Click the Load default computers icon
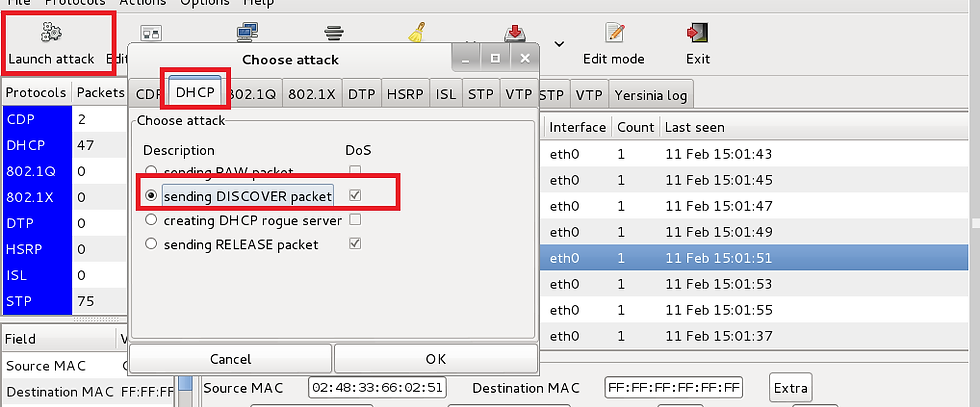Screen dimensions: 980x407 (x=248, y=32)
